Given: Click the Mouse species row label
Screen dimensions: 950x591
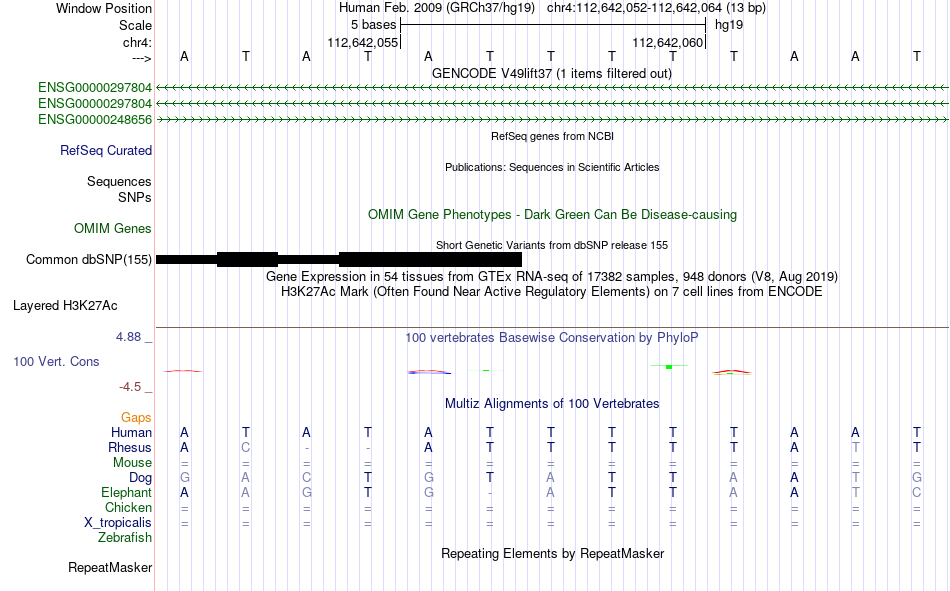Looking at the screenshot, I should 133,462.
